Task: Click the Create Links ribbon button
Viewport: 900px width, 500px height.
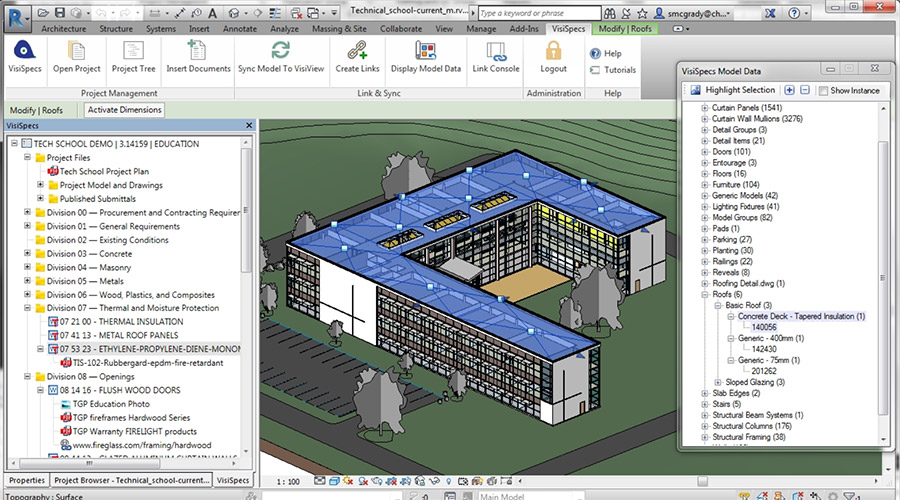Action: [x=357, y=57]
